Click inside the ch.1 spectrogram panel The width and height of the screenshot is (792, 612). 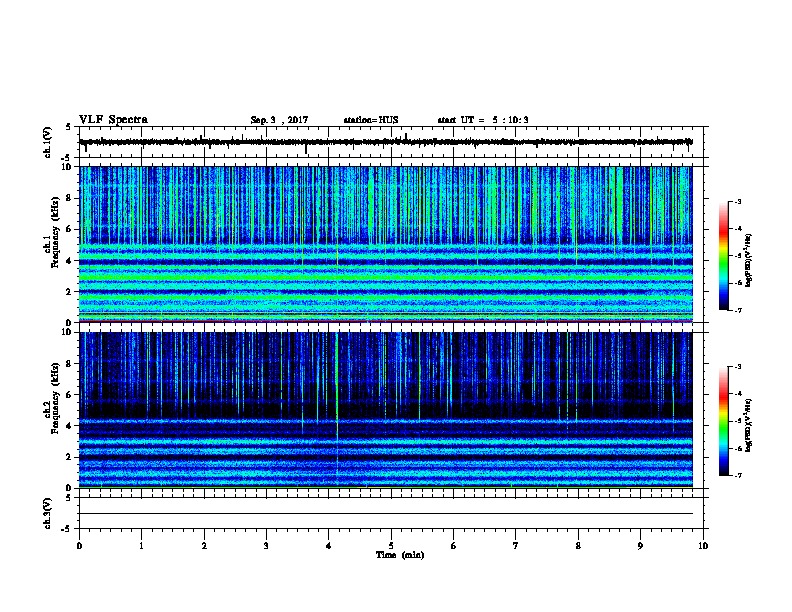coord(386,244)
